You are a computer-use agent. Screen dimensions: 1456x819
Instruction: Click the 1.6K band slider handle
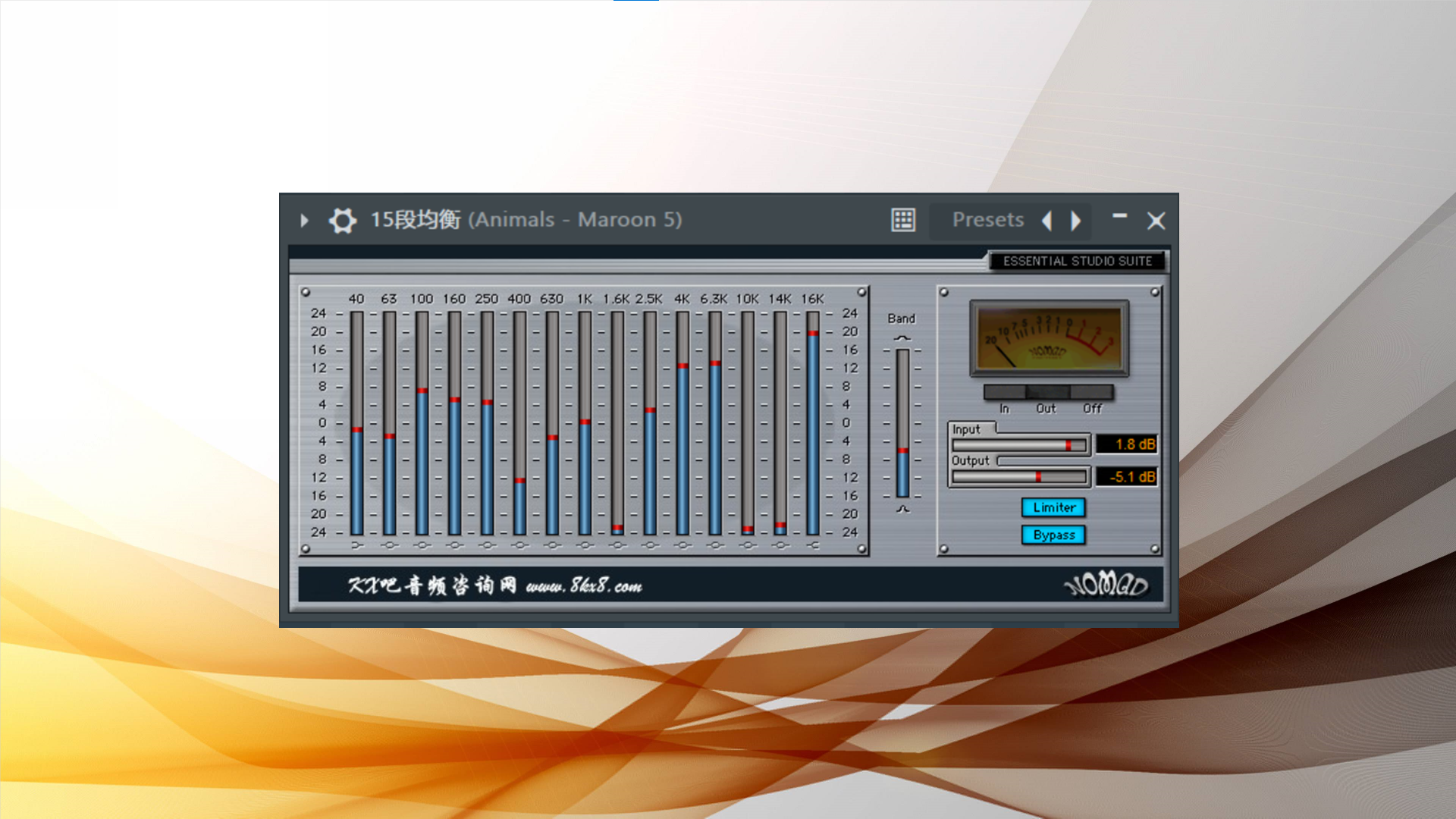tap(618, 527)
